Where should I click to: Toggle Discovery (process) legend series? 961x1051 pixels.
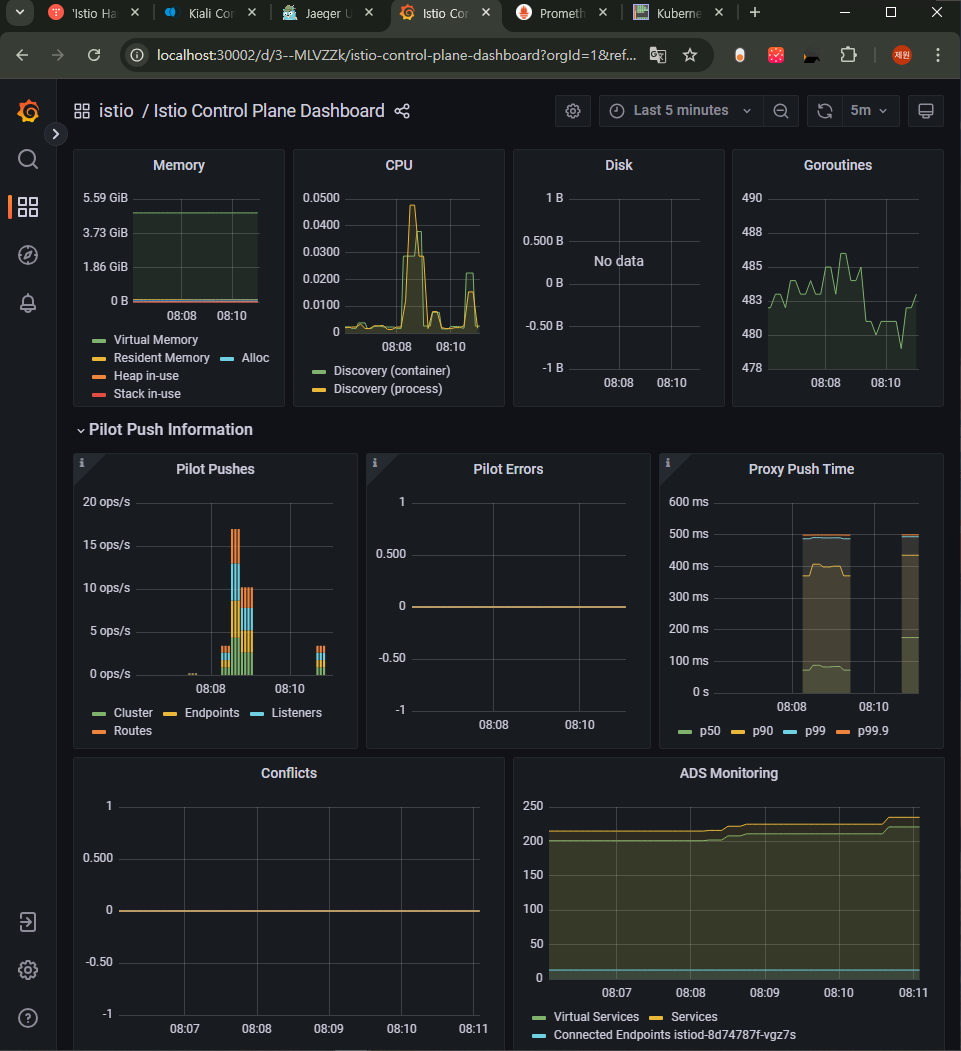(x=388, y=389)
